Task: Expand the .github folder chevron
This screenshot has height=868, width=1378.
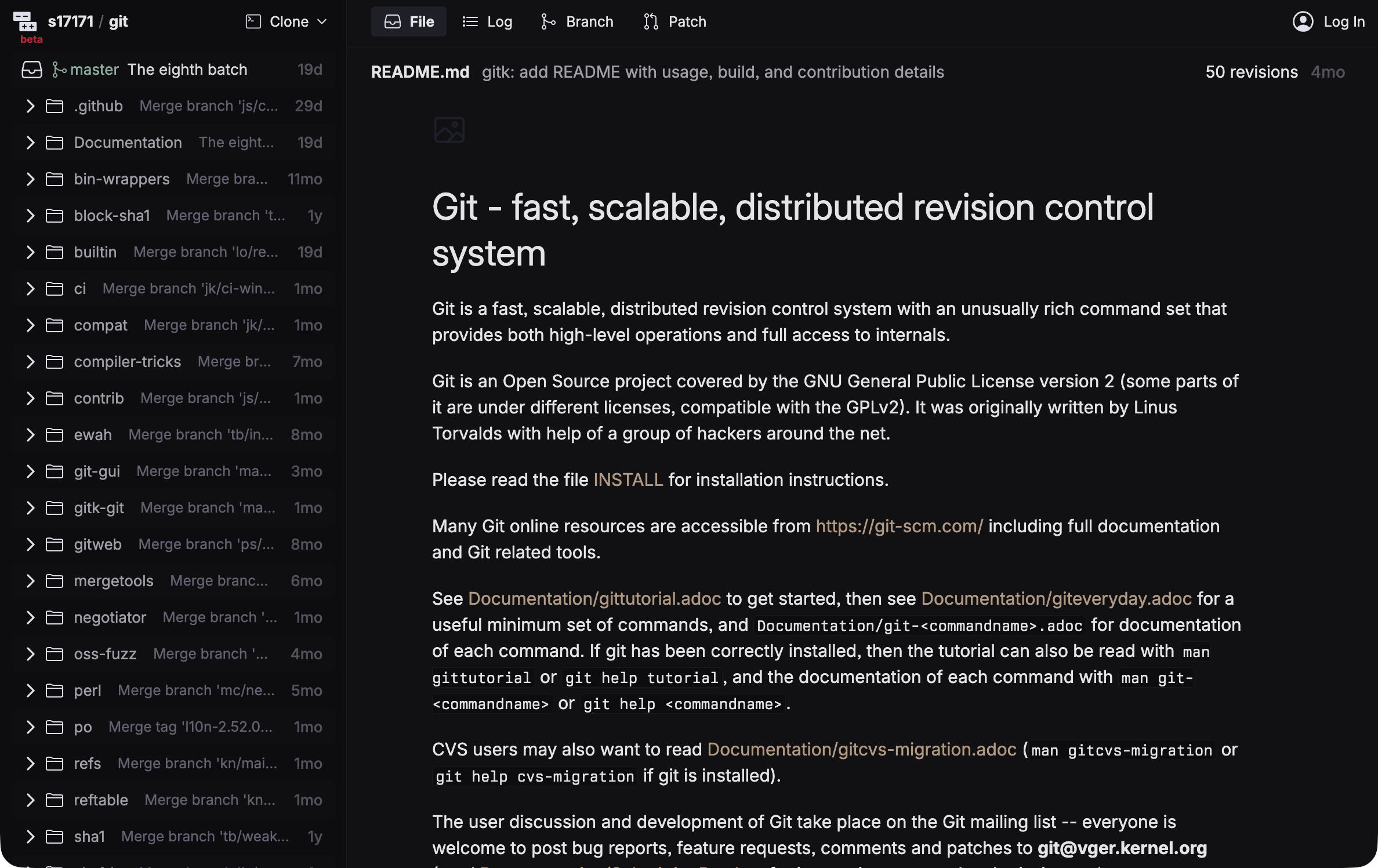Action: (x=30, y=106)
